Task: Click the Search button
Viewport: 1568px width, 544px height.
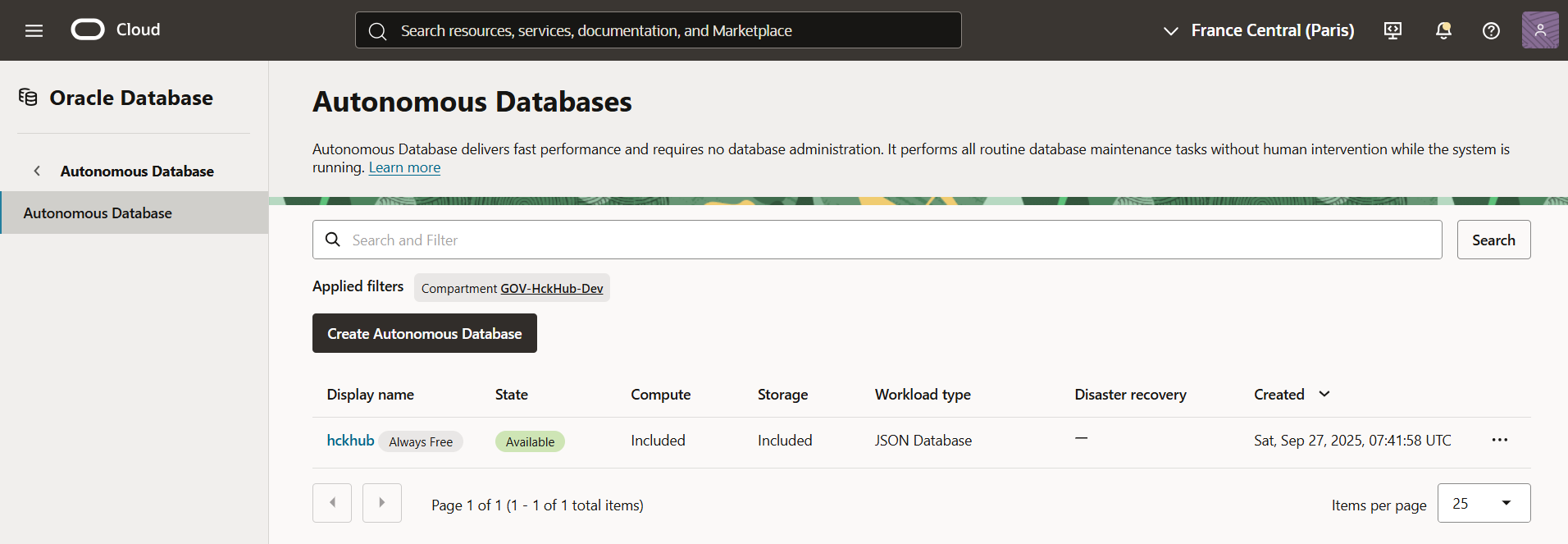Action: tap(1493, 240)
